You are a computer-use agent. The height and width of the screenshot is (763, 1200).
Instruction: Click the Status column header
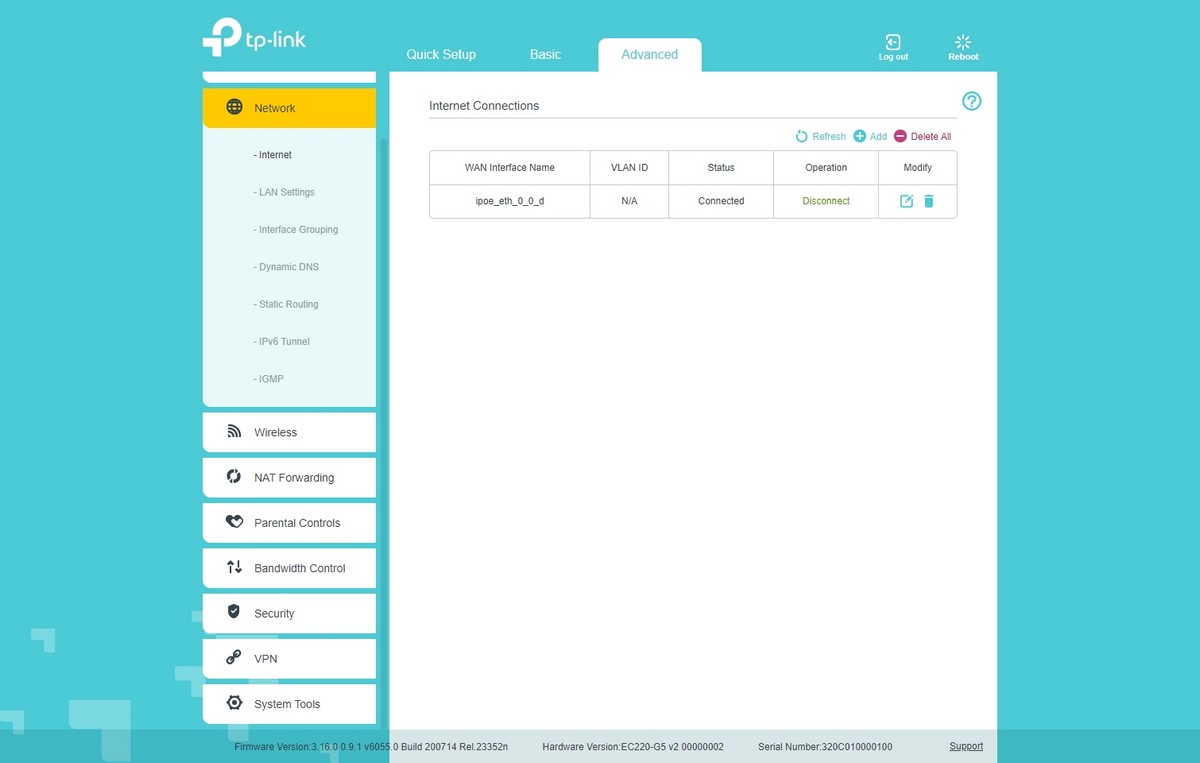(721, 168)
